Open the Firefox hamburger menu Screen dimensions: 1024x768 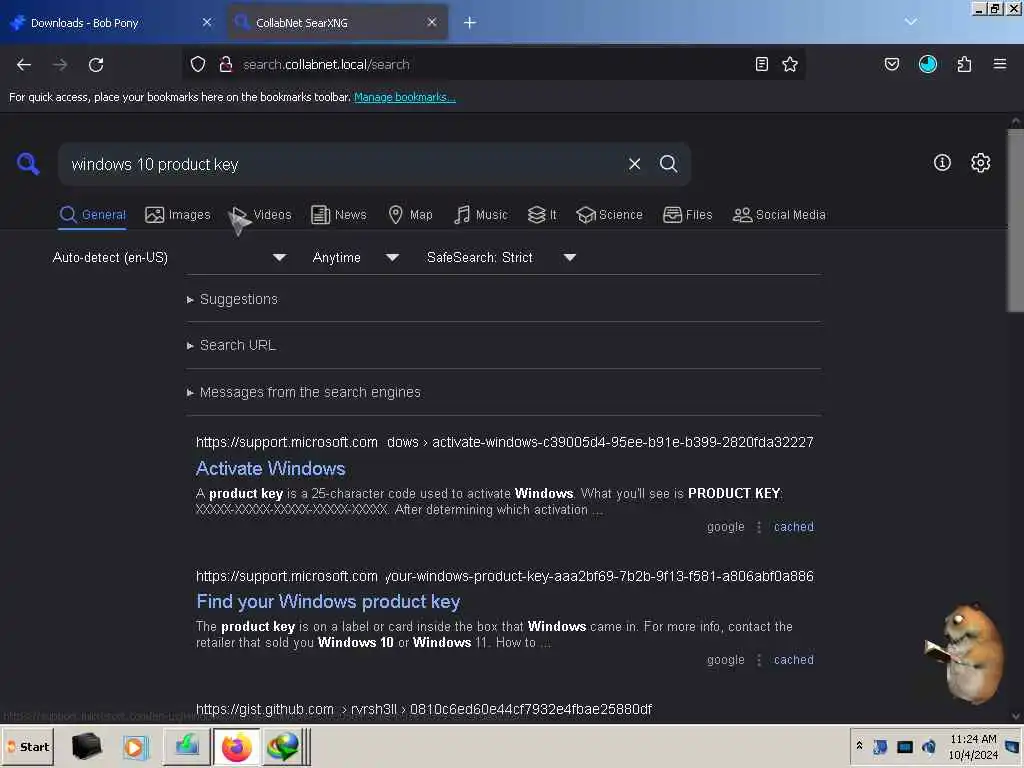pos(1000,64)
